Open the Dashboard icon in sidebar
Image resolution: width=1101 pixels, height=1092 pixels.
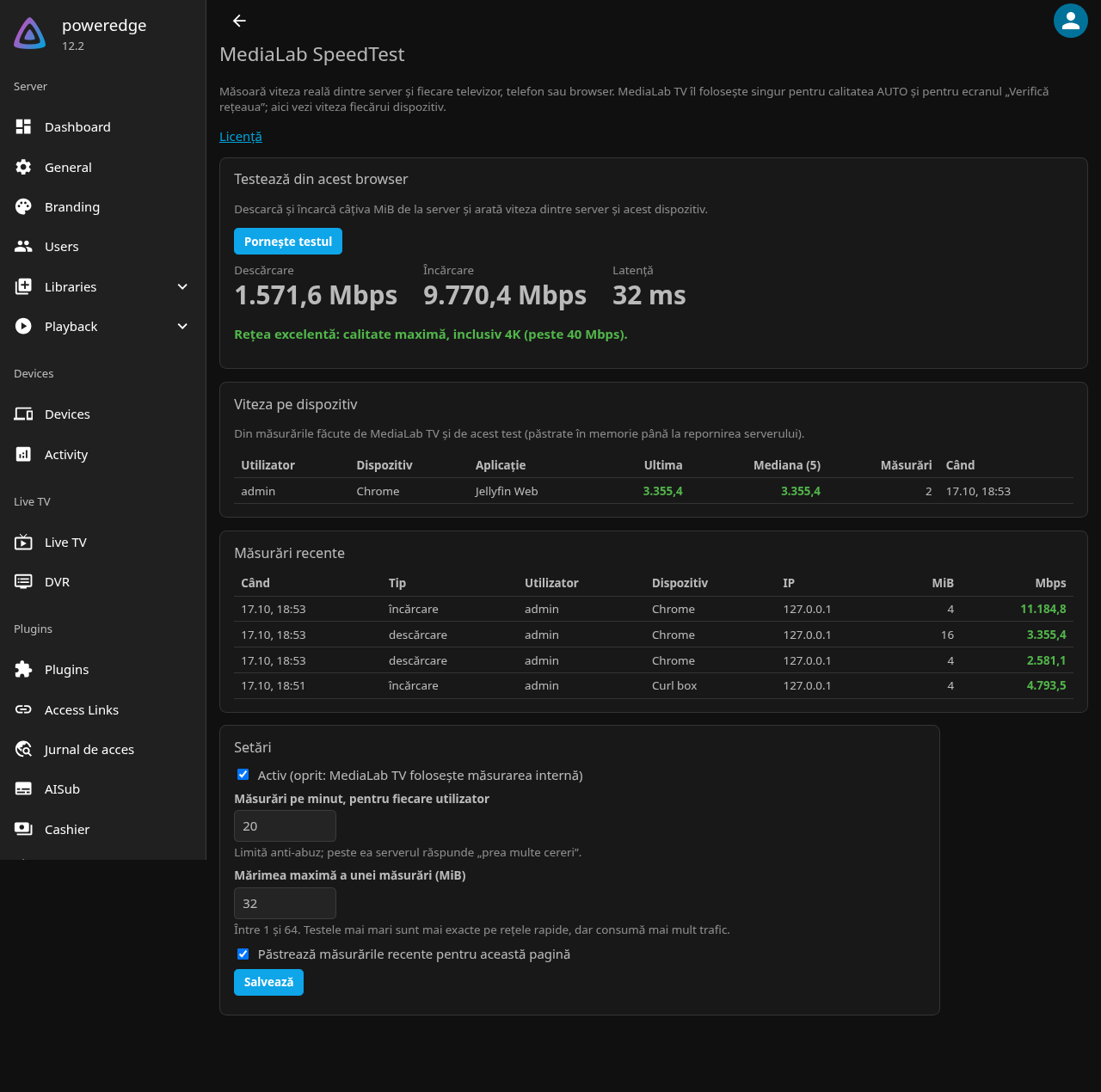point(23,127)
